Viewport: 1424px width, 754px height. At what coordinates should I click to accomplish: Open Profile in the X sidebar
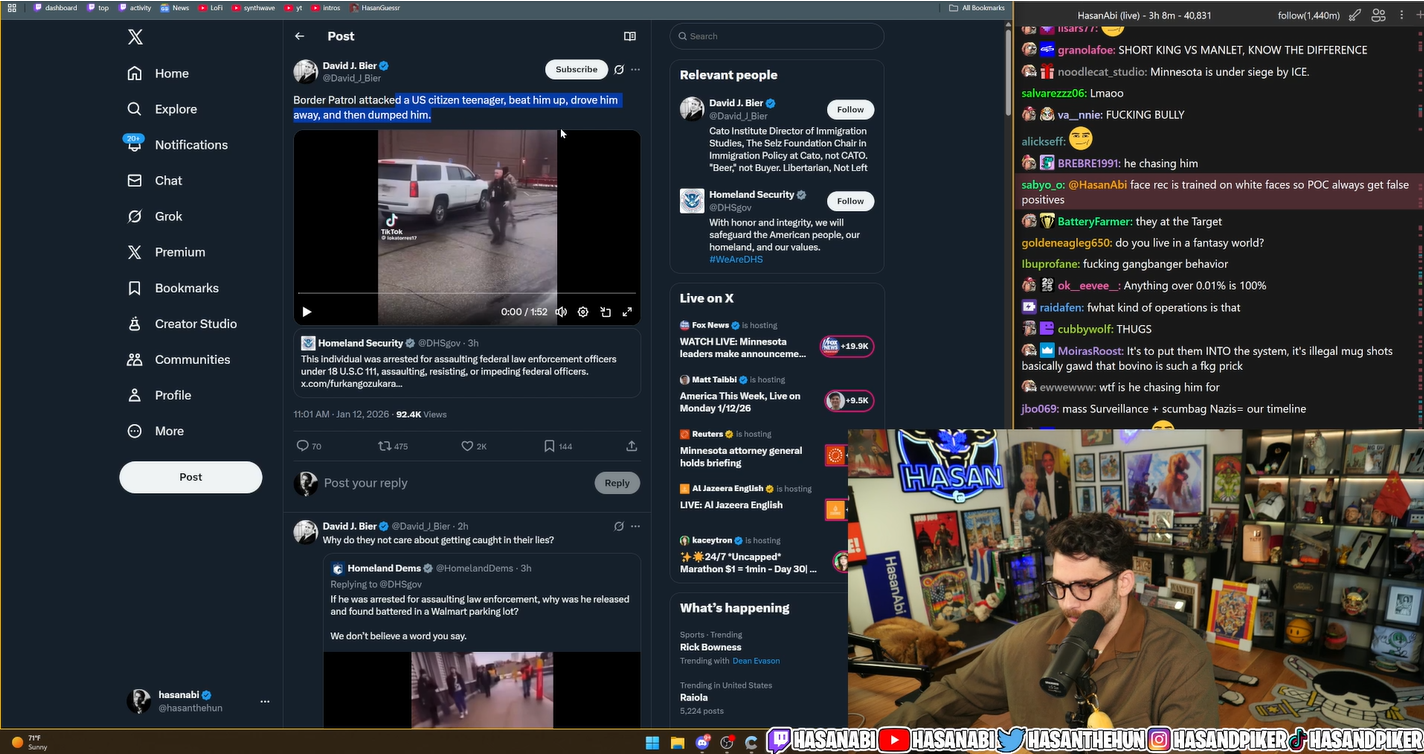pos(159,395)
